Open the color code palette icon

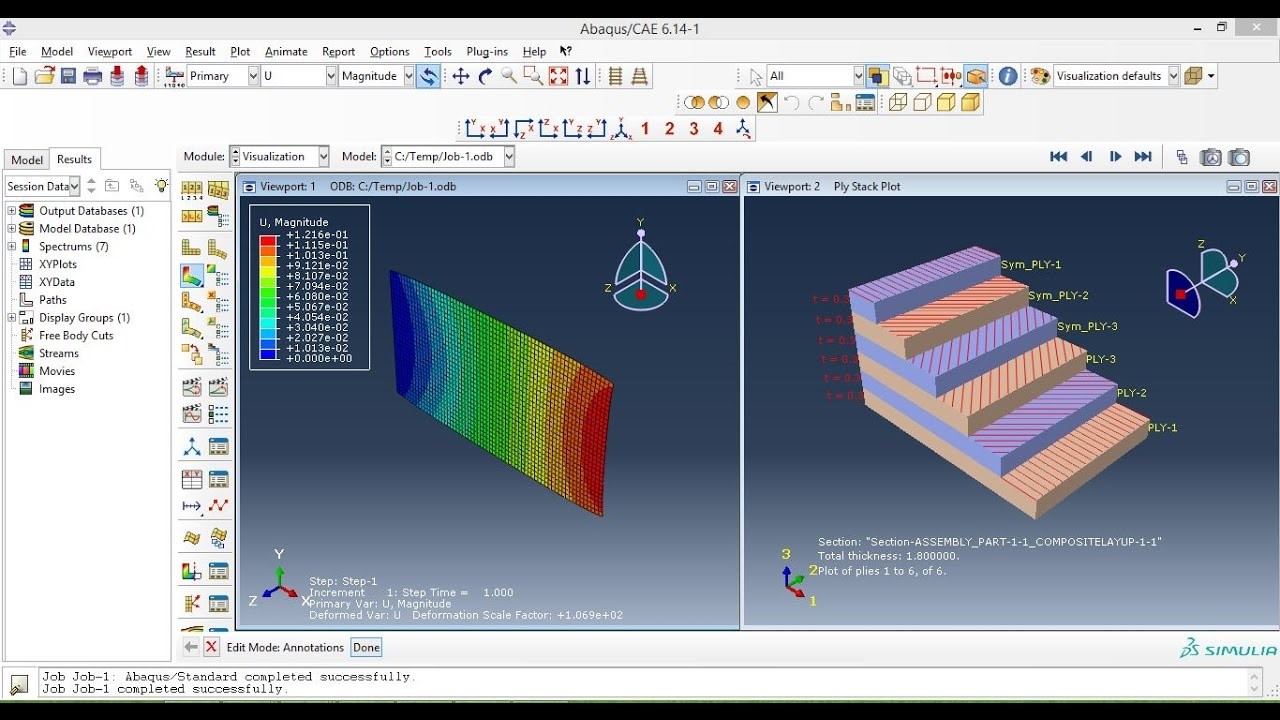click(1040, 76)
